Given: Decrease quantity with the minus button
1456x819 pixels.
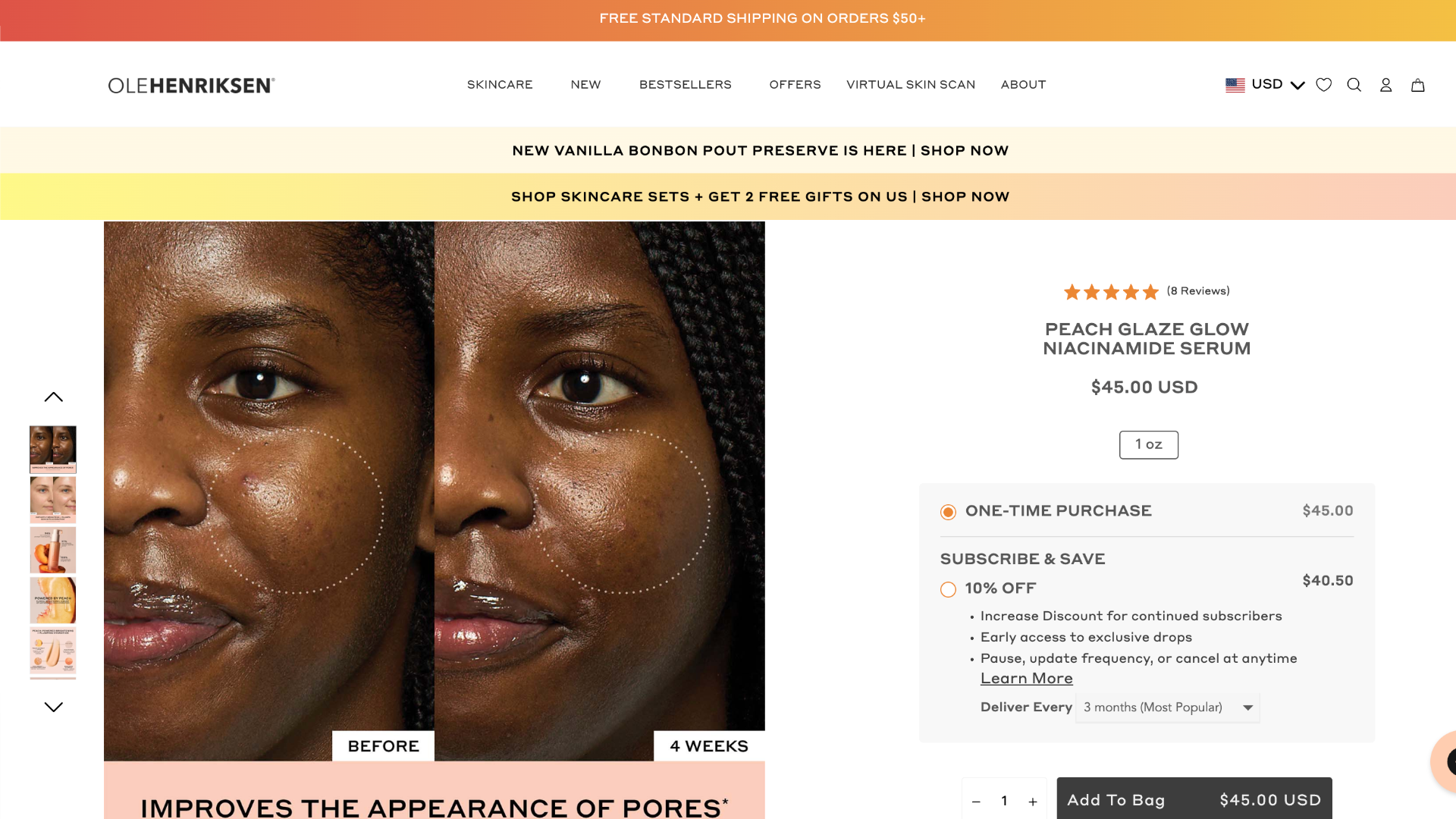Looking at the screenshot, I should [976, 802].
